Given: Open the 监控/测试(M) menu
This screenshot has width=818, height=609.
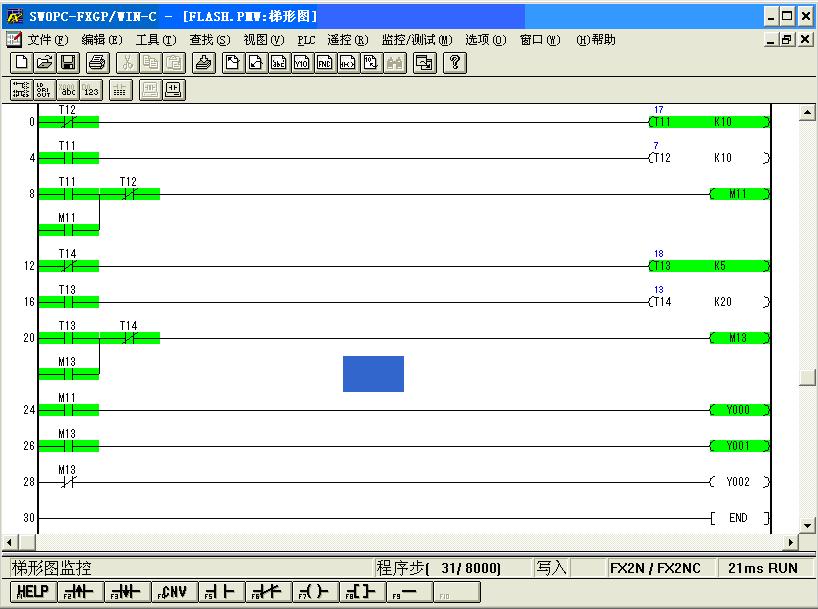Looking at the screenshot, I should [417, 40].
